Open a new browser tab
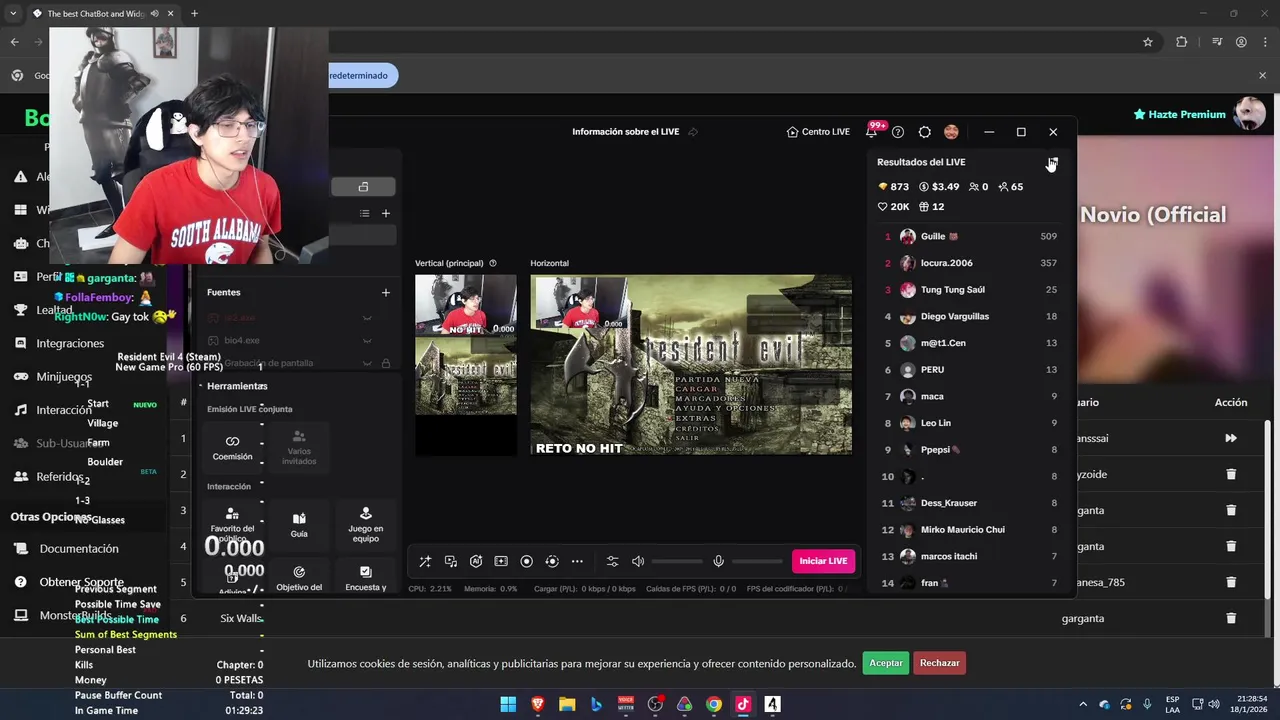 pos(194,14)
